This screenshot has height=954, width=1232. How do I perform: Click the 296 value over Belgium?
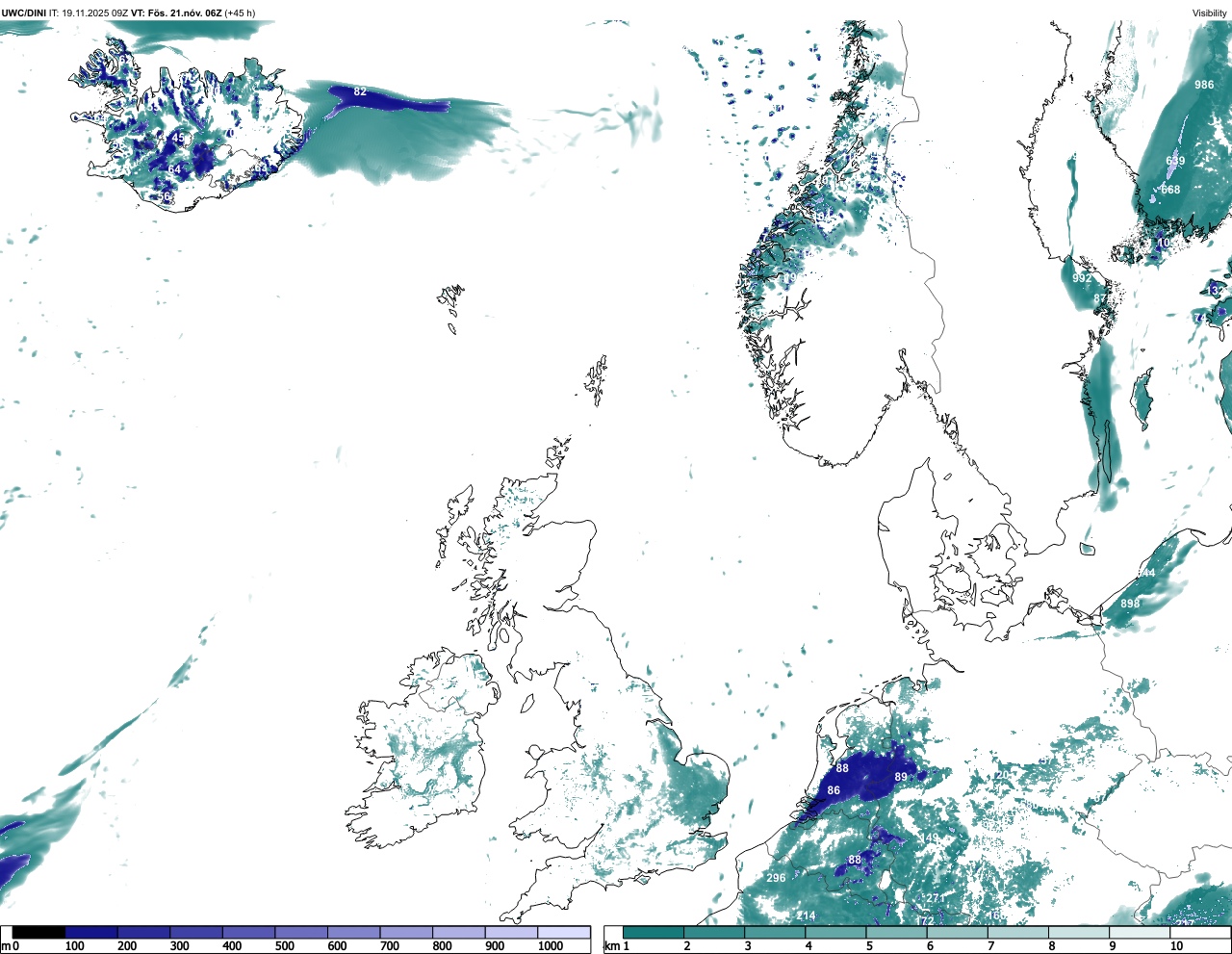[x=776, y=878]
